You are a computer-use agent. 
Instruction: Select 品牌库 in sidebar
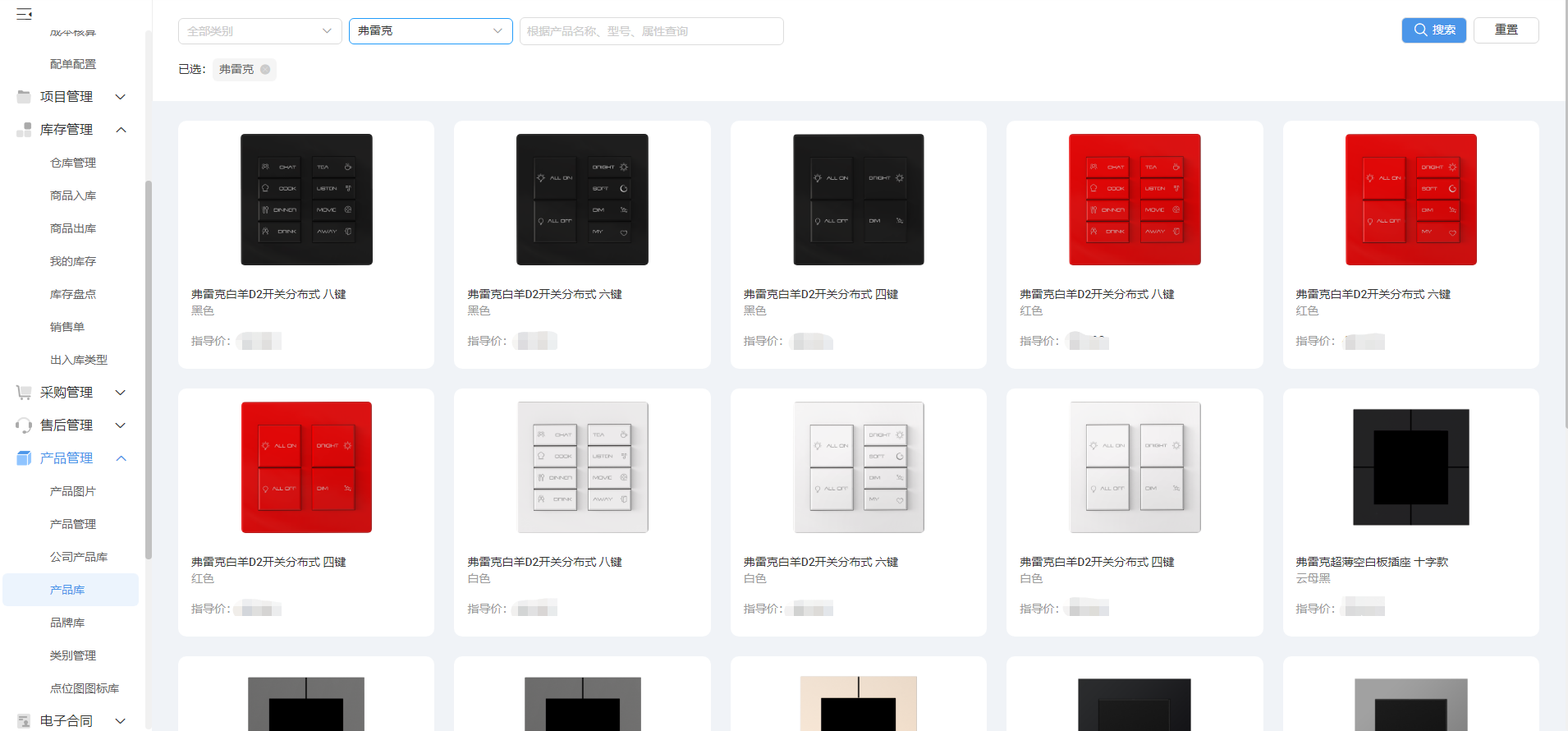67,623
